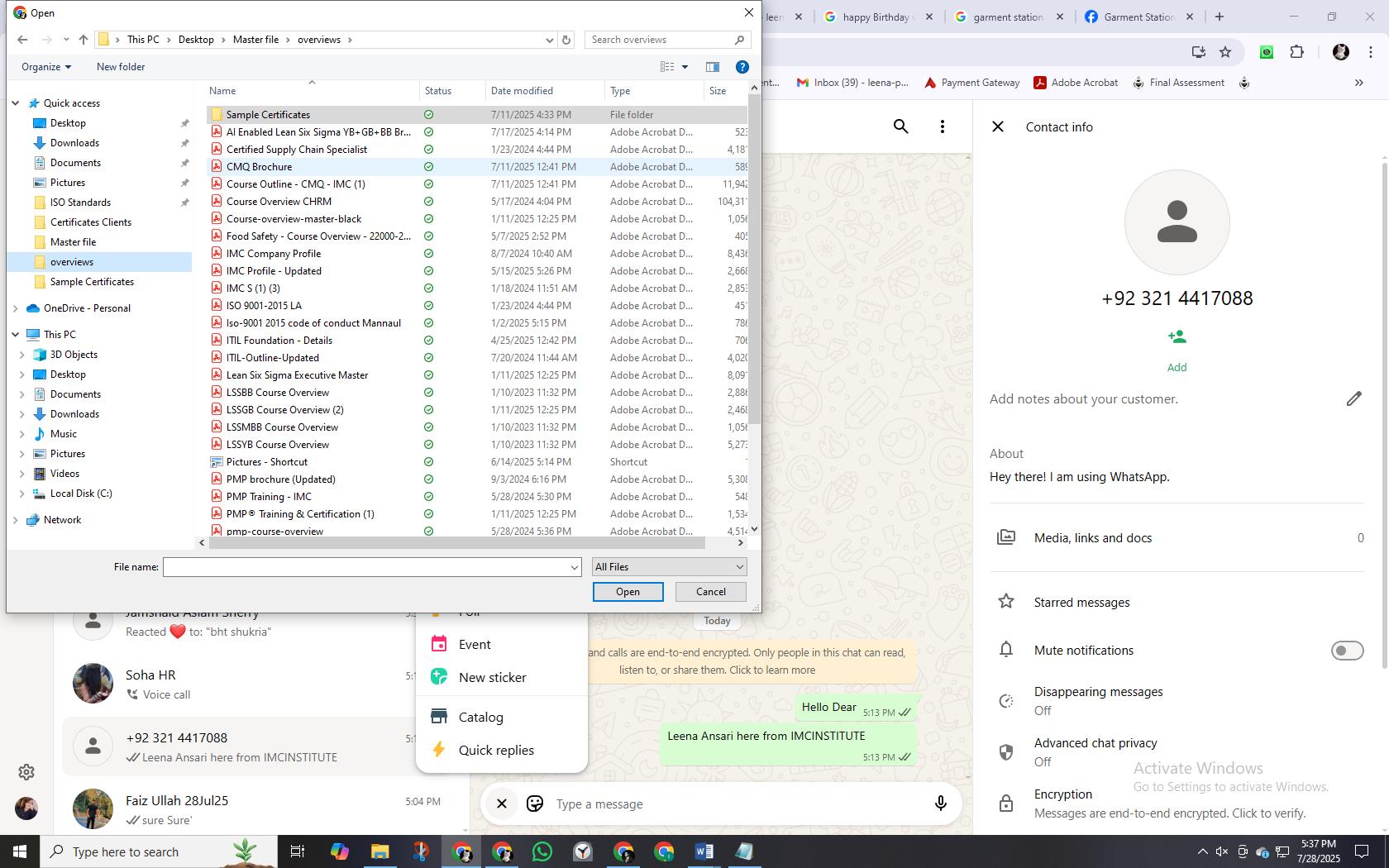Screen dimensions: 1389x868
Task: Select Master file in Quick access
Action: point(73,242)
